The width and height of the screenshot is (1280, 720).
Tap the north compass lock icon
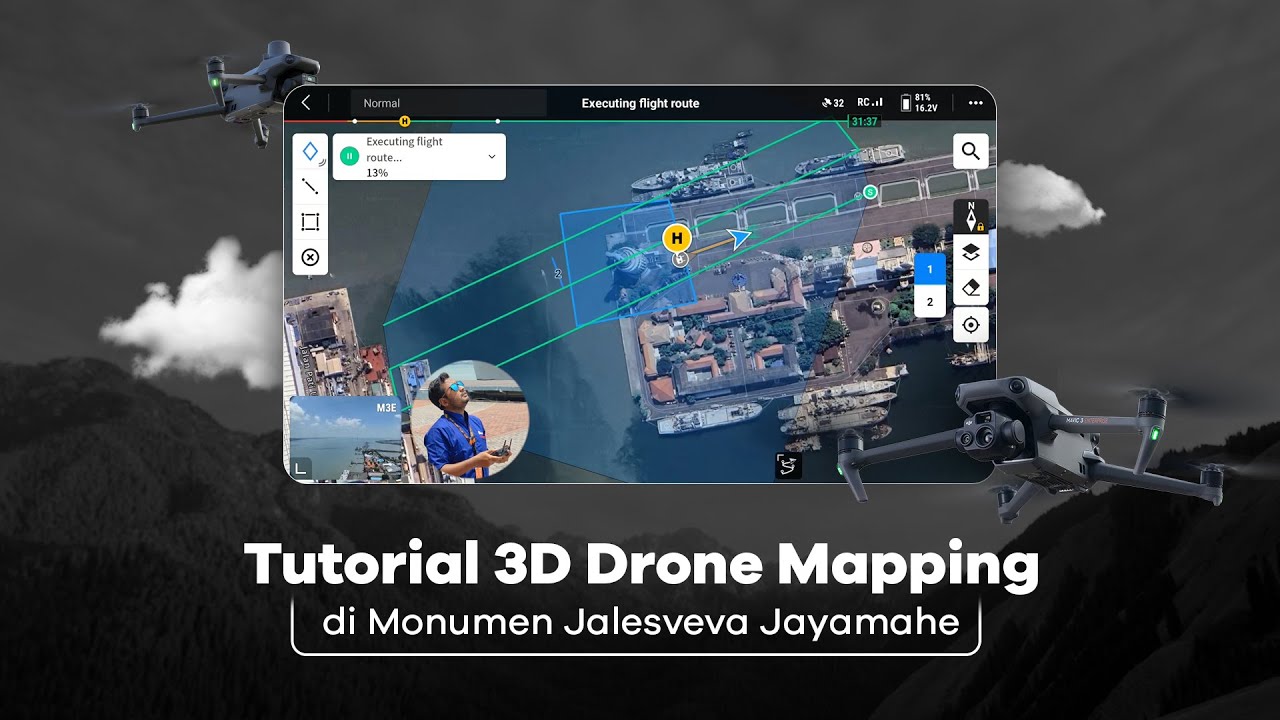coord(970,216)
